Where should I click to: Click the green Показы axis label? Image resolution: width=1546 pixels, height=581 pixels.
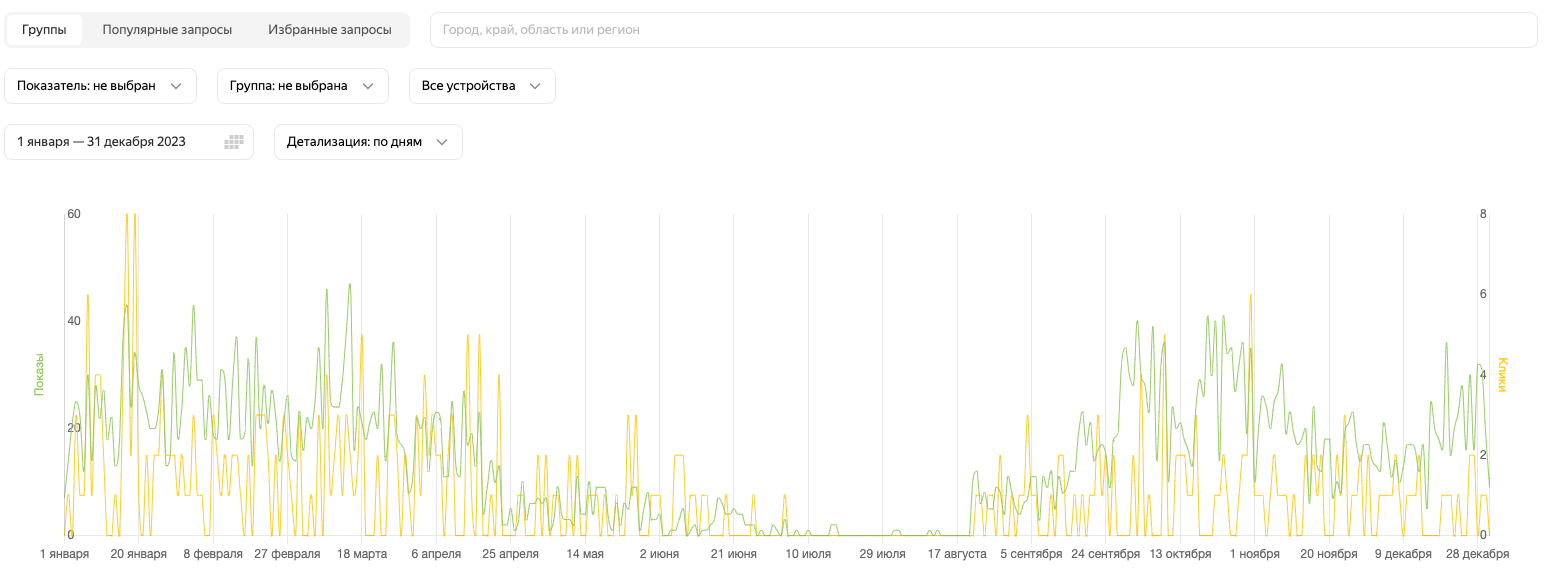click(40, 374)
